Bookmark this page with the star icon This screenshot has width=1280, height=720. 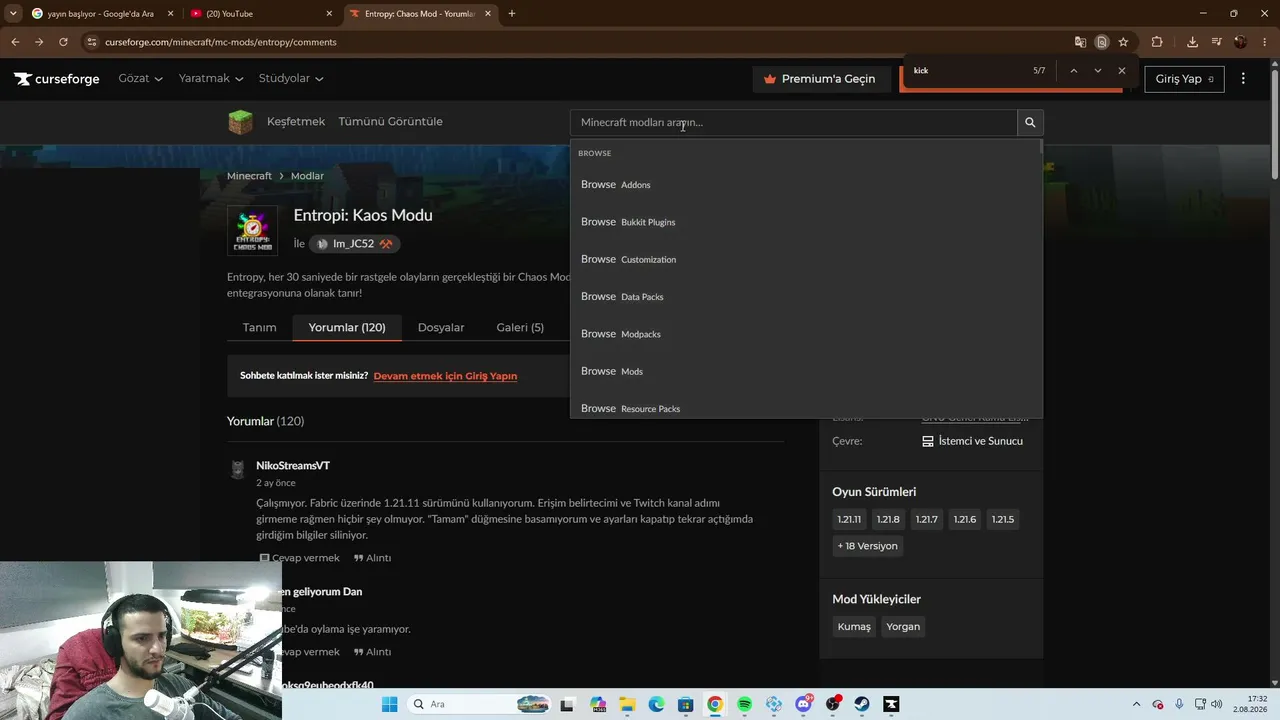point(1123,42)
